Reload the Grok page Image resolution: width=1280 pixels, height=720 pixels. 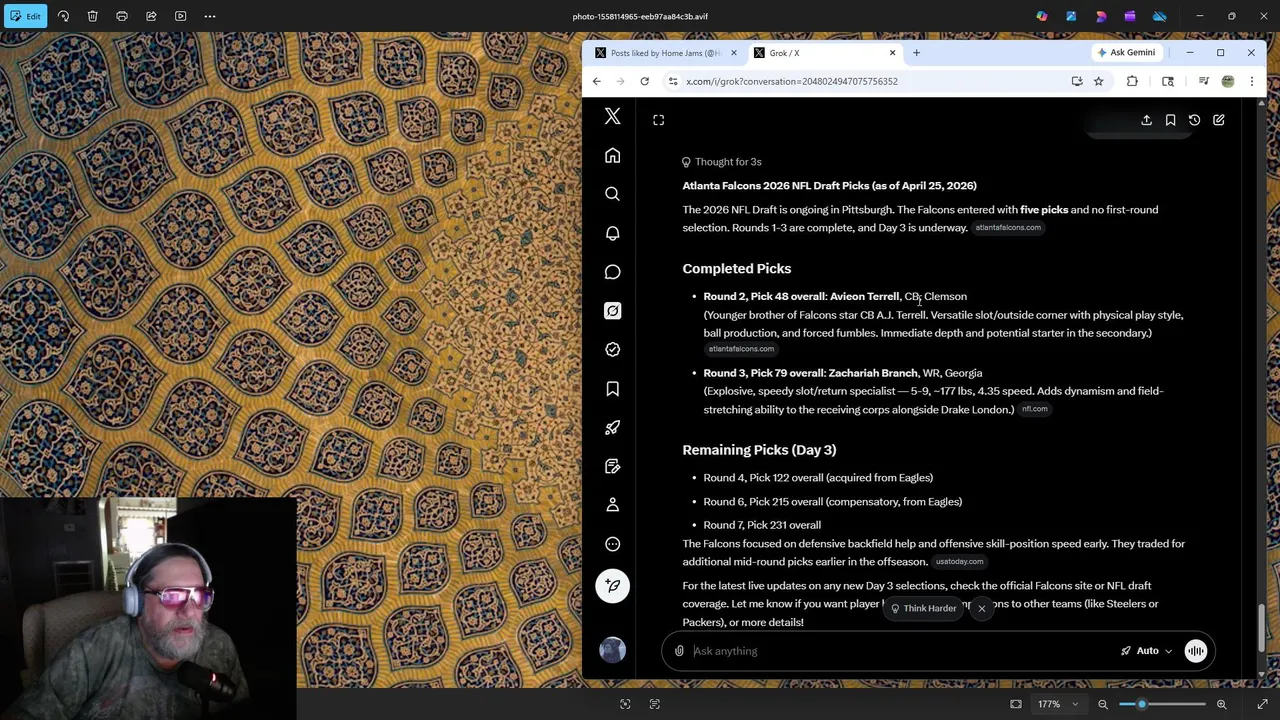click(x=644, y=81)
